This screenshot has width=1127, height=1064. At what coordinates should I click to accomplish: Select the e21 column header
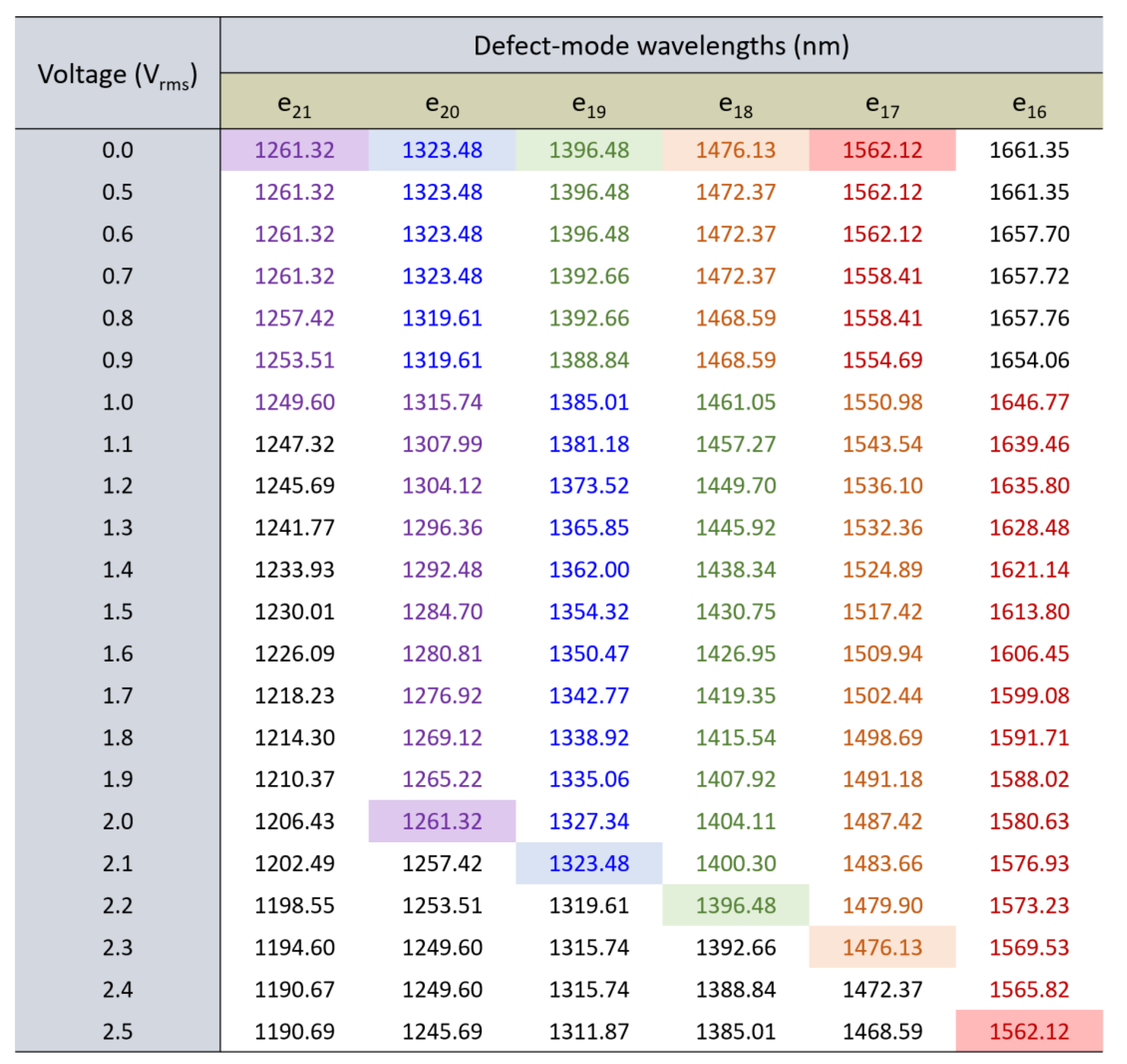click(x=294, y=105)
